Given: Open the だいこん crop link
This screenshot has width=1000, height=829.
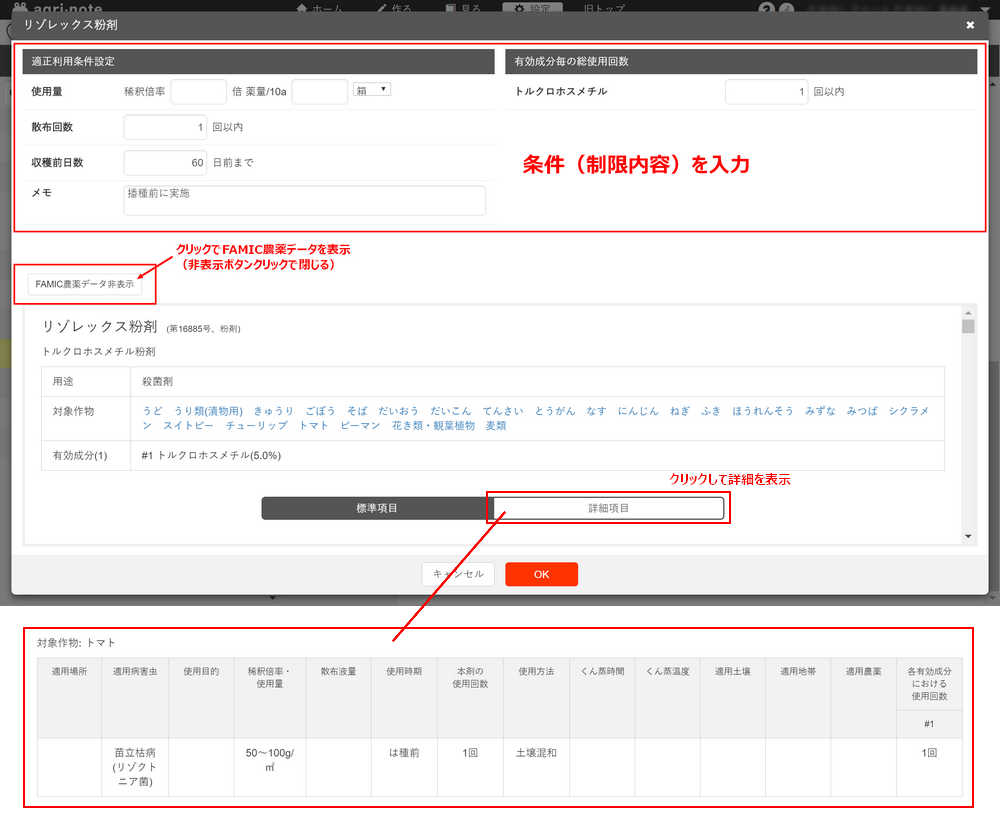Looking at the screenshot, I should coord(450,411).
